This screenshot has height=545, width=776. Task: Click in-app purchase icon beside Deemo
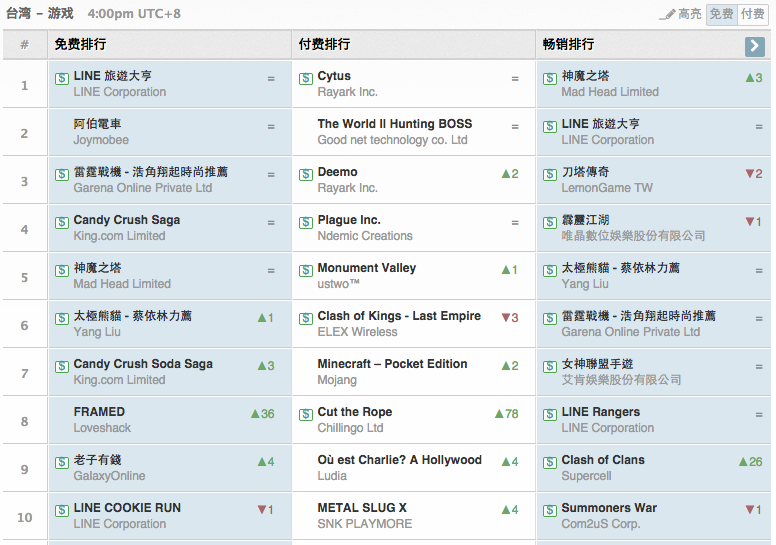point(306,174)
